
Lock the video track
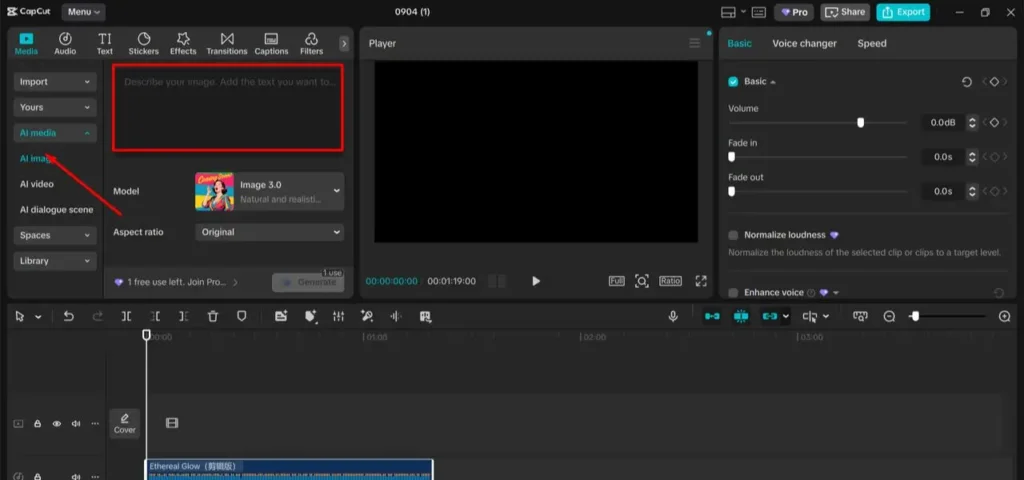38,424
